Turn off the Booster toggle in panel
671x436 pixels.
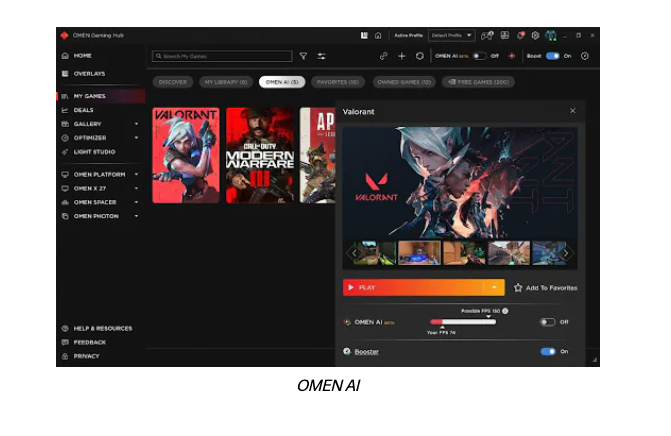click(x=548, y=351)
